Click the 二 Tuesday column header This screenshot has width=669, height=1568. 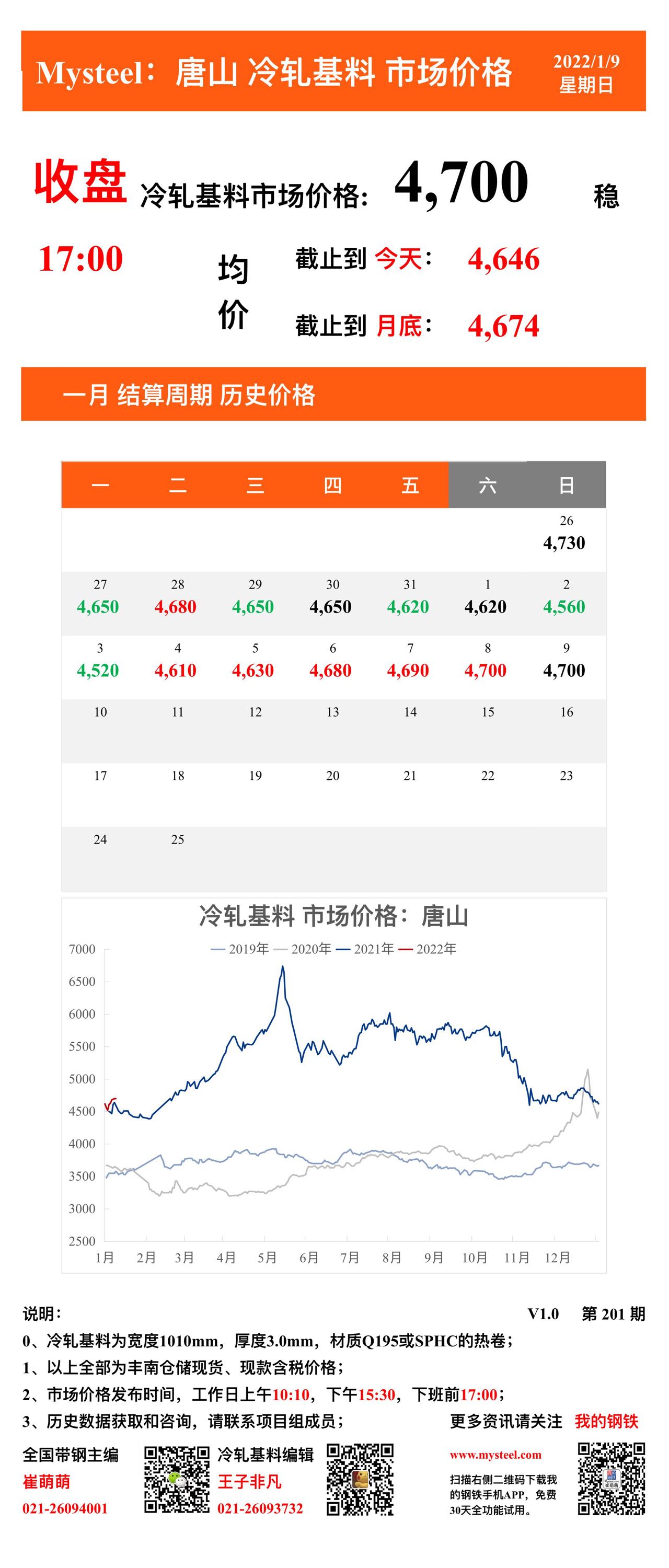(178, 485)
